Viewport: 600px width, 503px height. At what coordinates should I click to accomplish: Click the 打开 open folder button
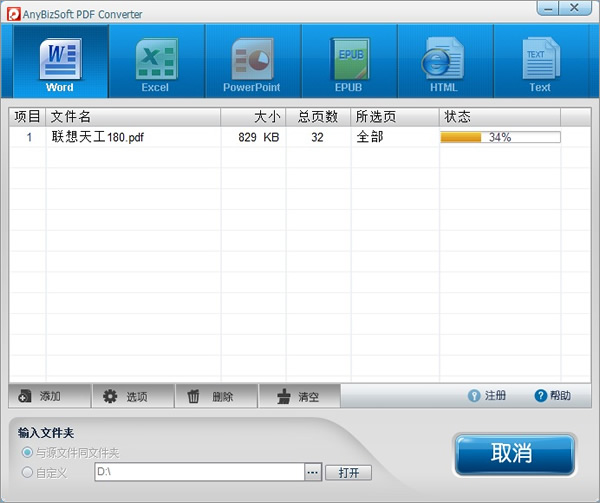(x=349, y=473)
